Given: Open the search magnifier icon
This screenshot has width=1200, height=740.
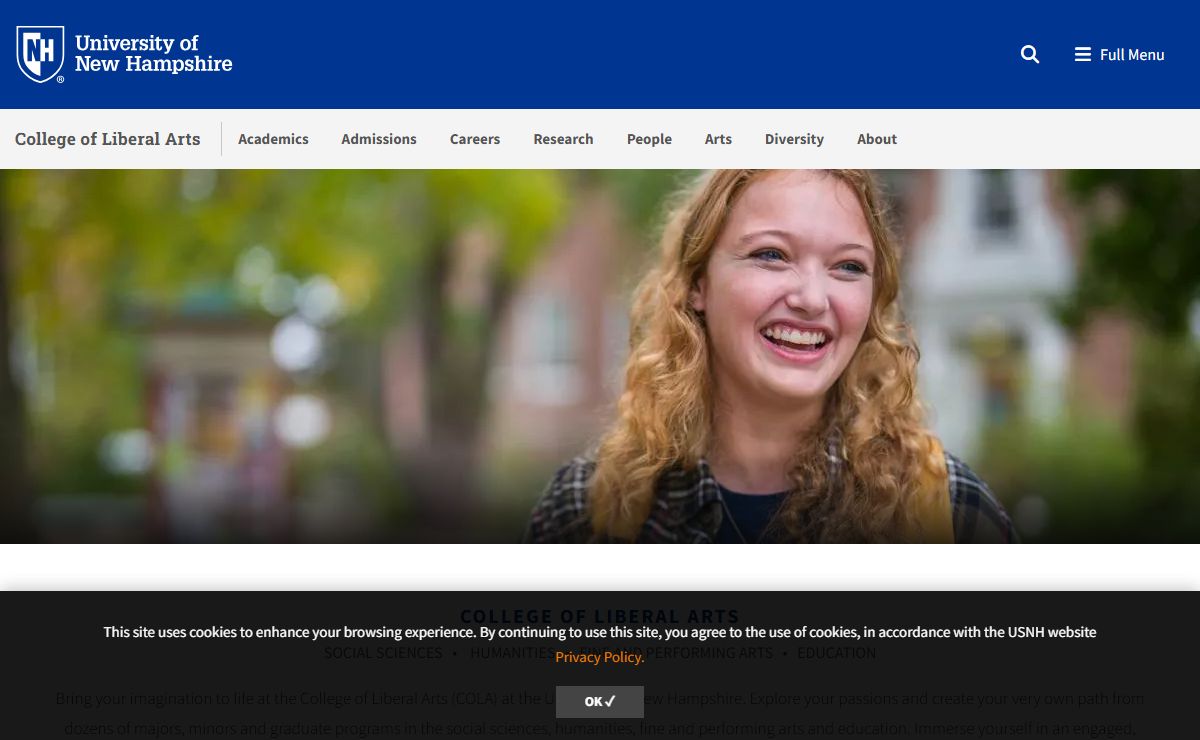Looking at the screenshot, I should coord(1030,55).
